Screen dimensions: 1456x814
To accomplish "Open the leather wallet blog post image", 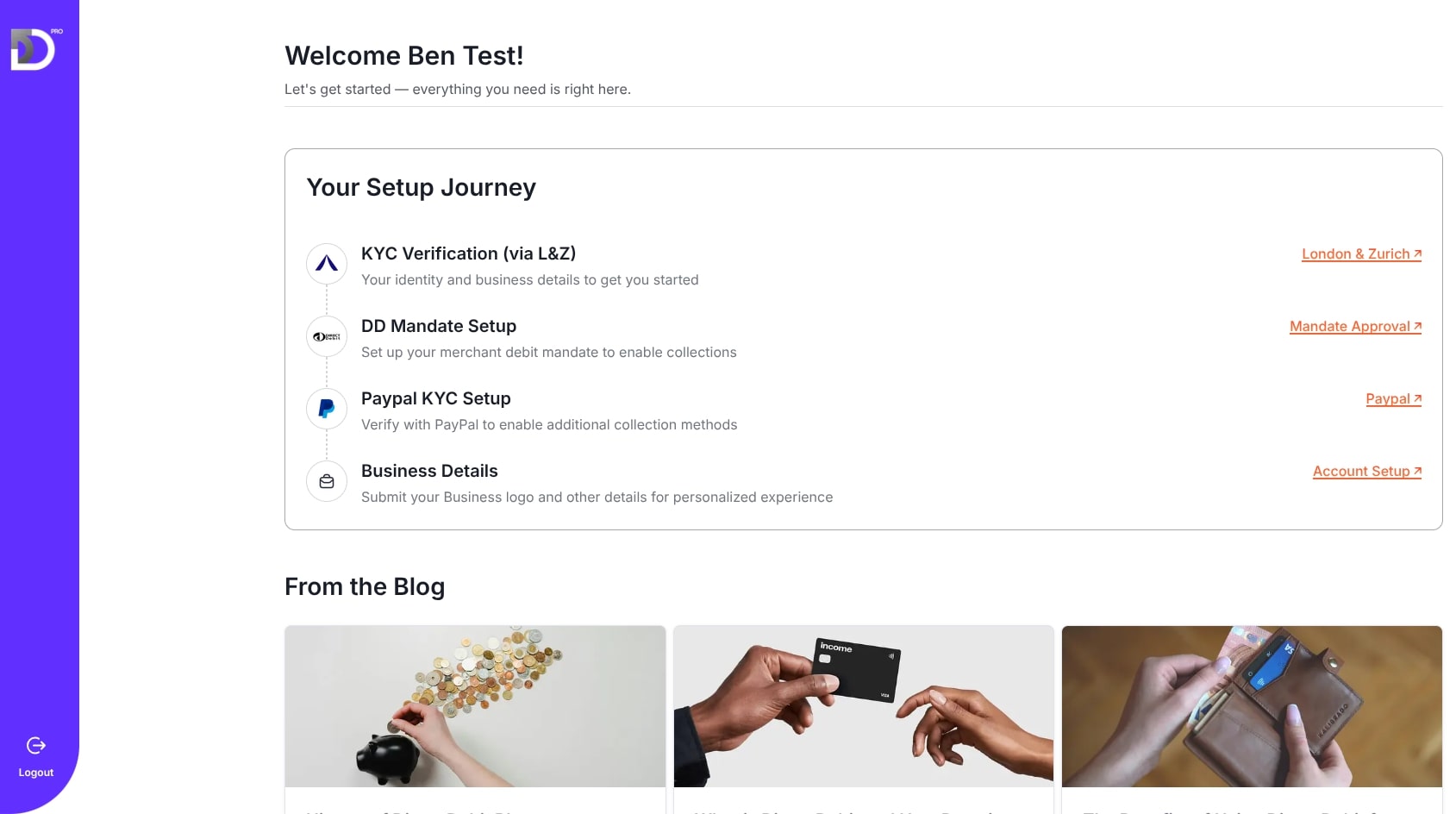I will (1252, 706).
